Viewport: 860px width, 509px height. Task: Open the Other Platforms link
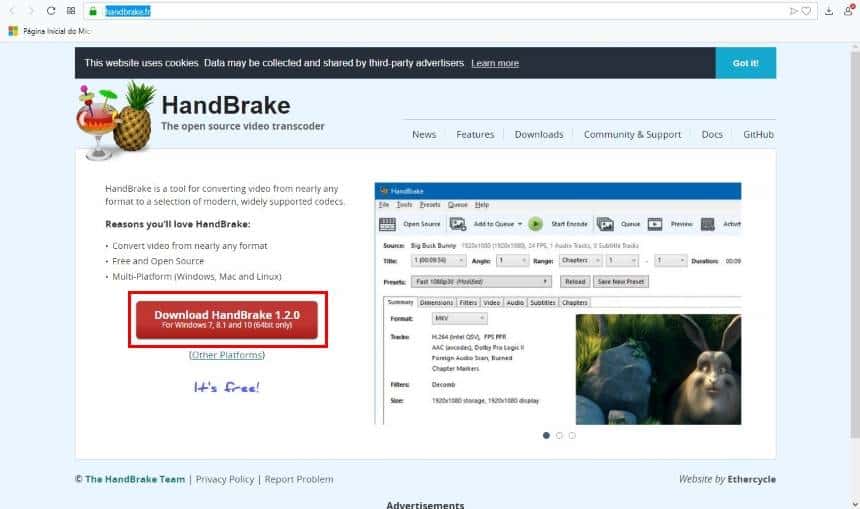point(227,355)
